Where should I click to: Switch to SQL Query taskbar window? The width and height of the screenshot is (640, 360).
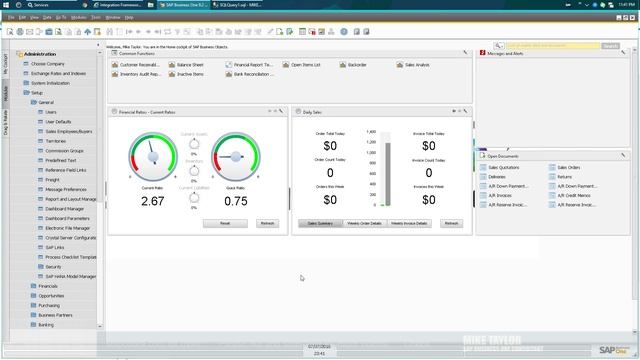coord(237,5)
